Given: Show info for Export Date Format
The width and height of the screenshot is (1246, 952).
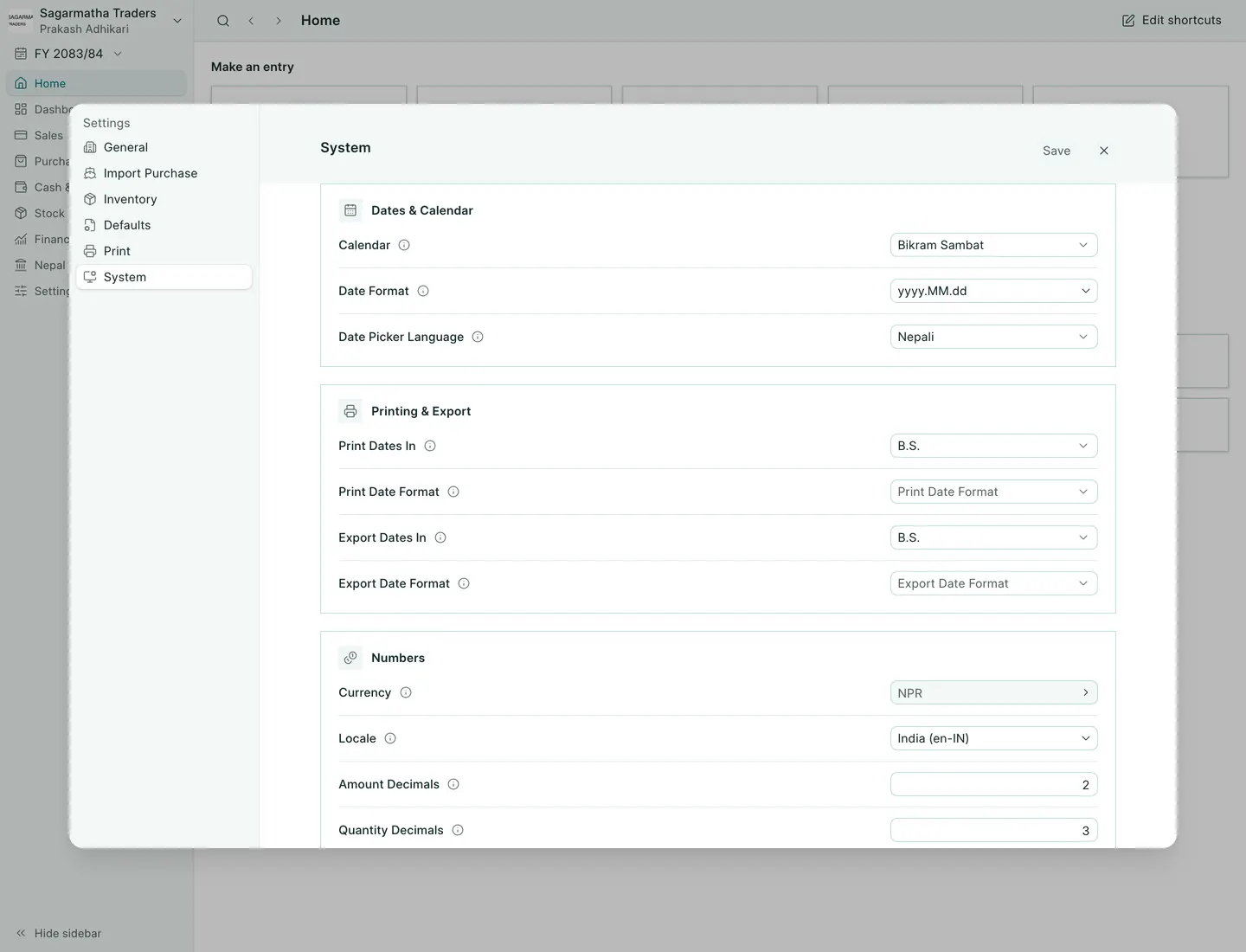Looking at the screenshot, I should [464, 583].
